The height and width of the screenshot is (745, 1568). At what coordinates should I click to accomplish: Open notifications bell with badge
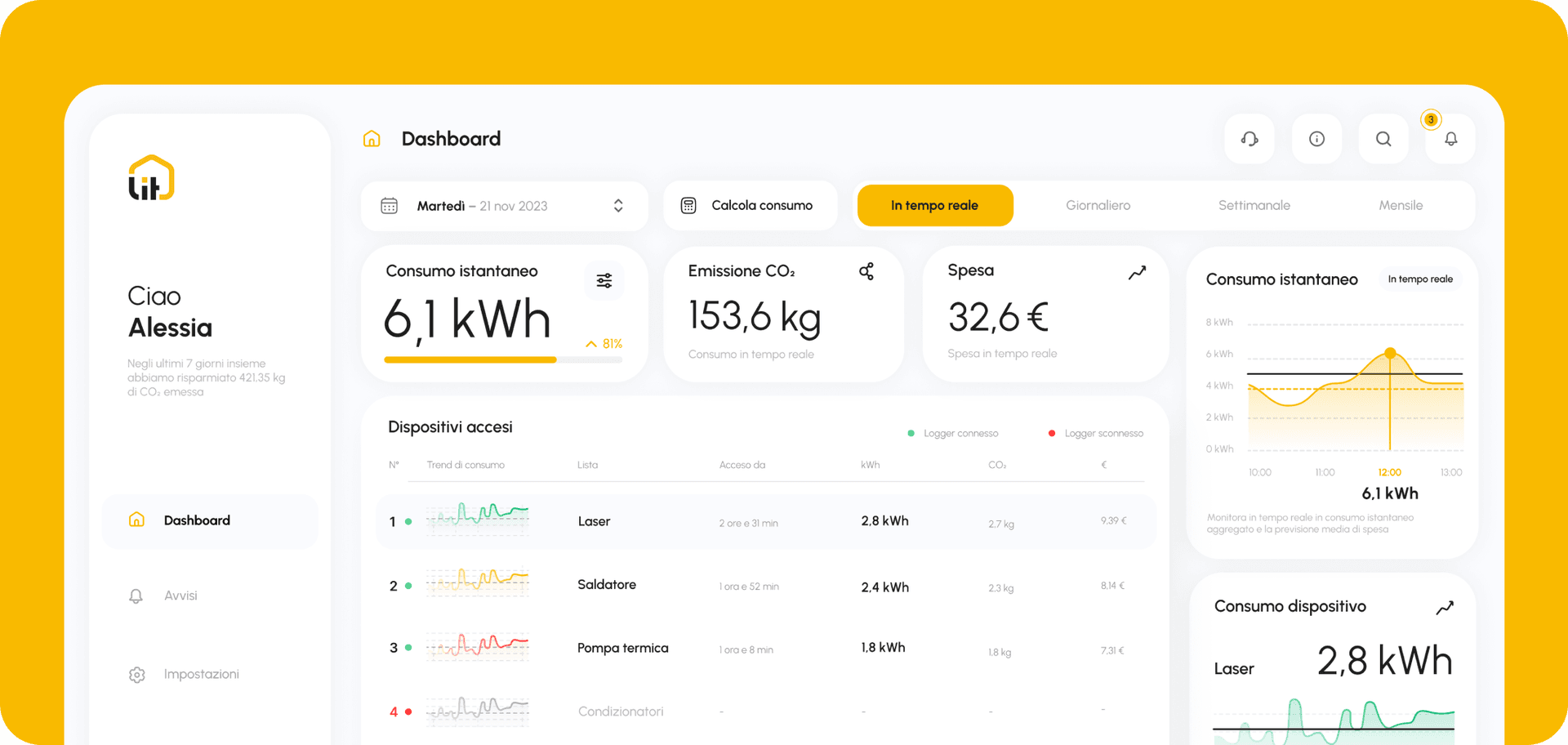coord(1450,139)
